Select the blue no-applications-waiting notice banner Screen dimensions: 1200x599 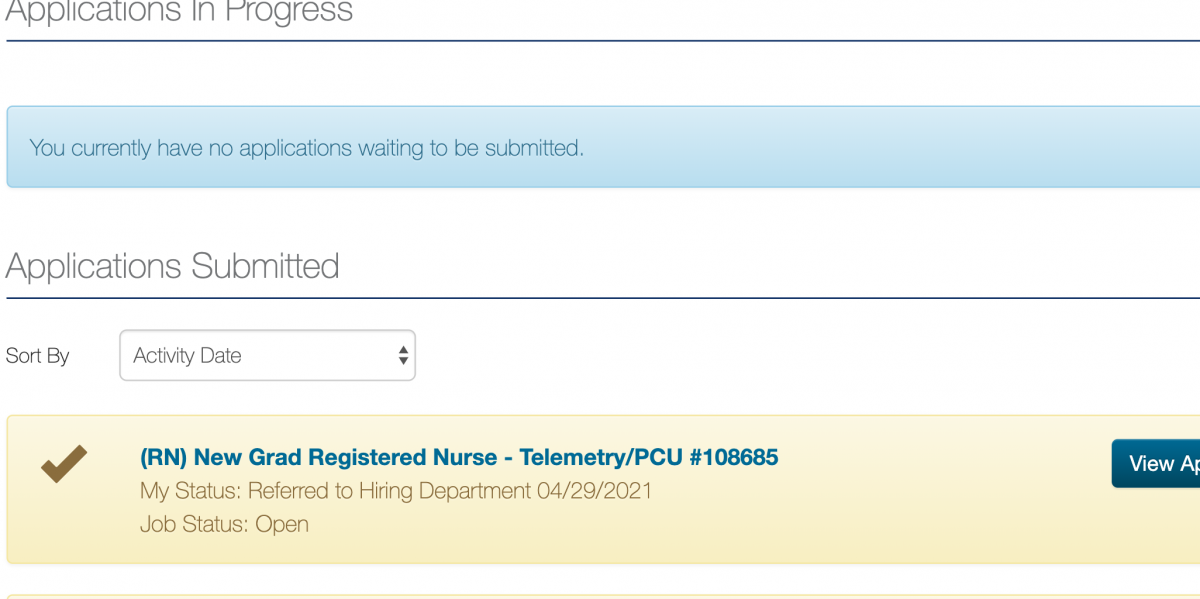tap(603, 147)
